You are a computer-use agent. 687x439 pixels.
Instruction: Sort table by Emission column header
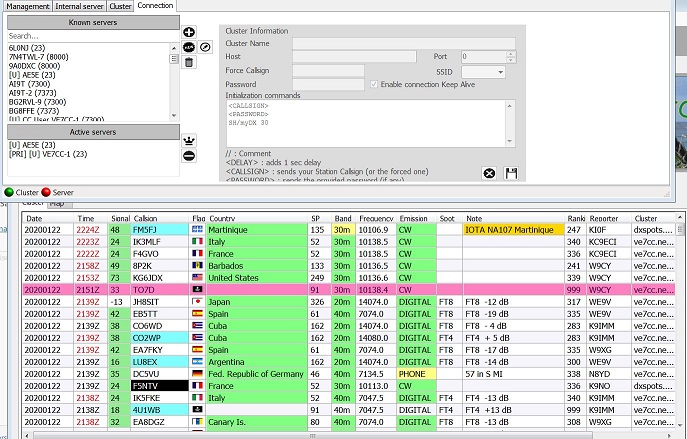416,218
